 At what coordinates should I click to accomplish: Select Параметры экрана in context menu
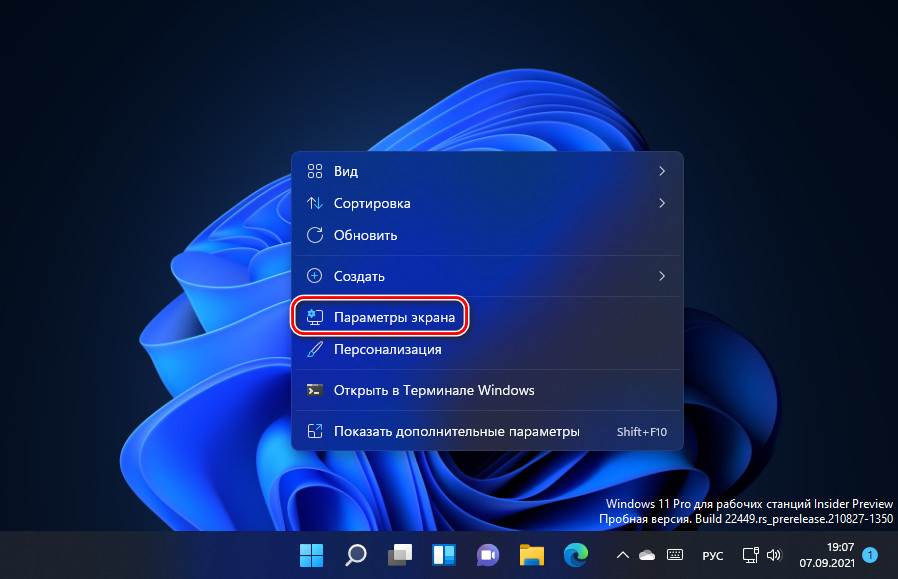tap(487, 317)
